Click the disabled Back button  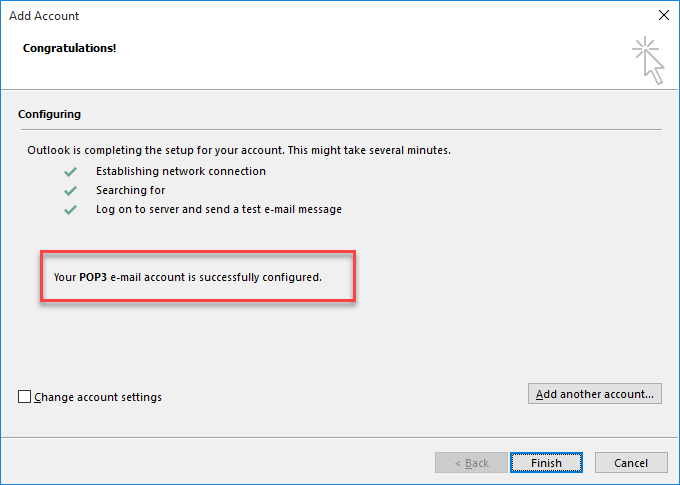pos(471,463)
